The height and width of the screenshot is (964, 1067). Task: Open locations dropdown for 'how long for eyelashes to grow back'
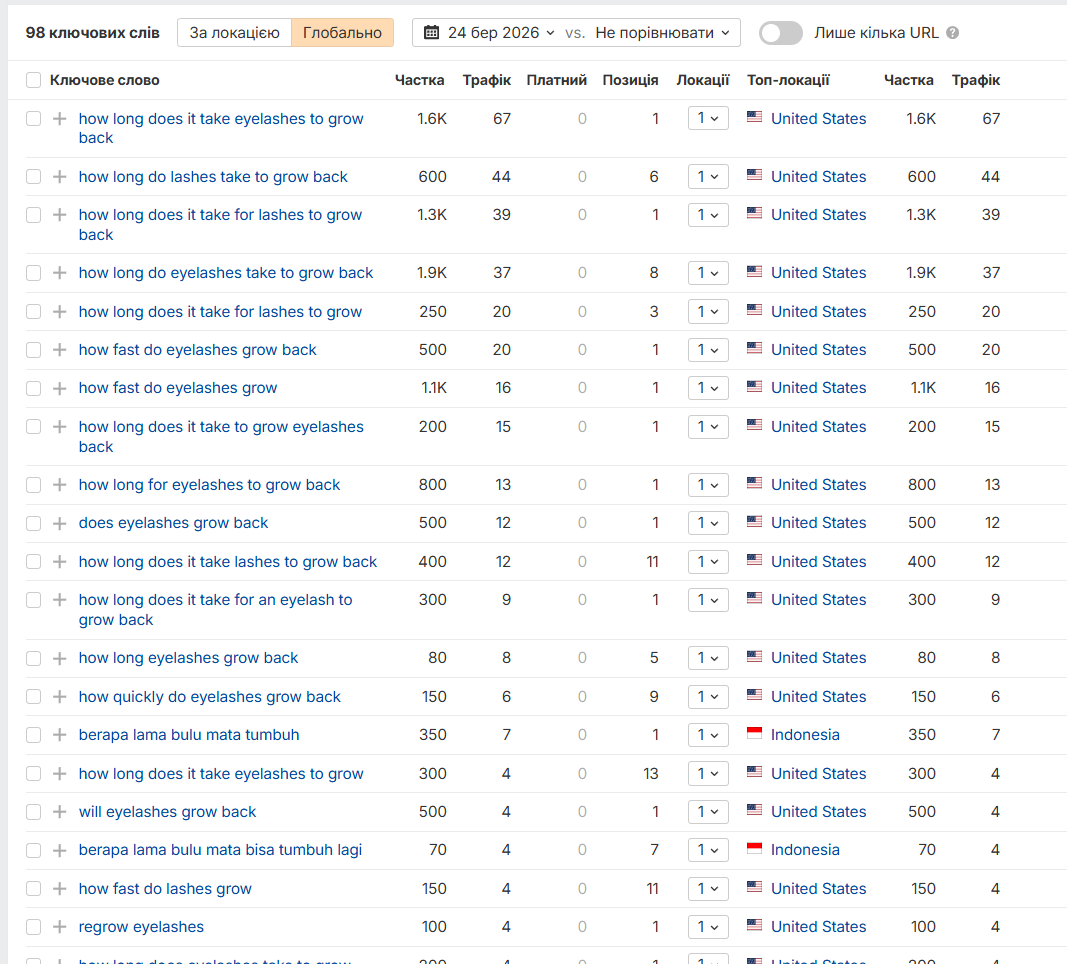click(x=708, y=485)
